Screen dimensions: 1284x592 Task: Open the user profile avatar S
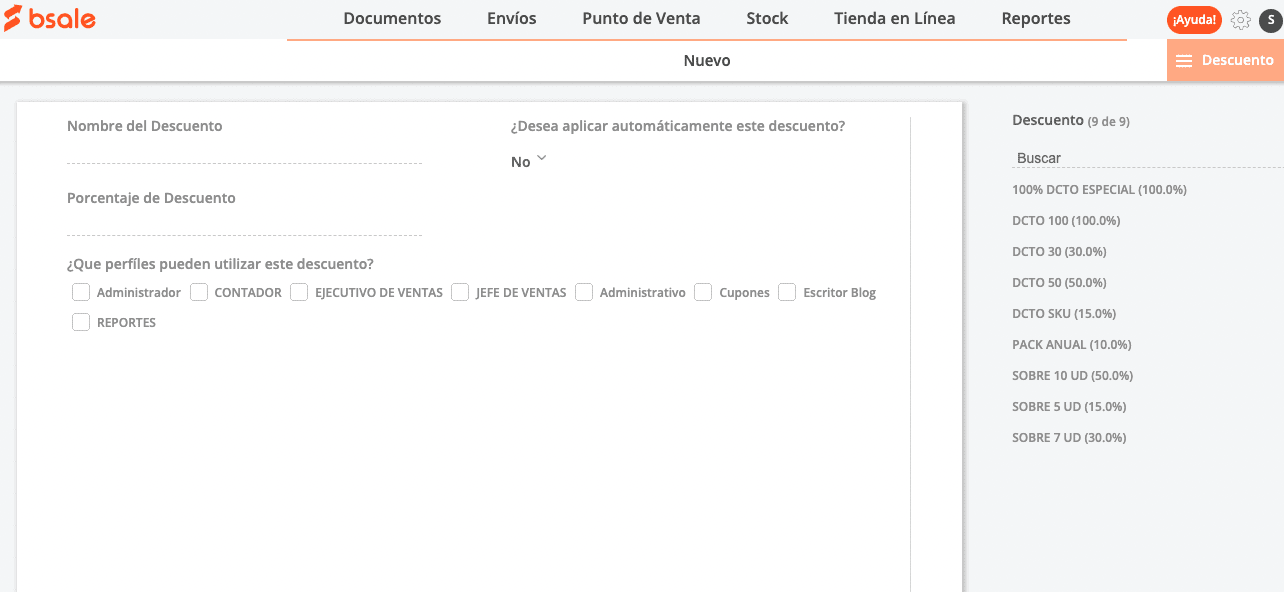(1269, 20)
